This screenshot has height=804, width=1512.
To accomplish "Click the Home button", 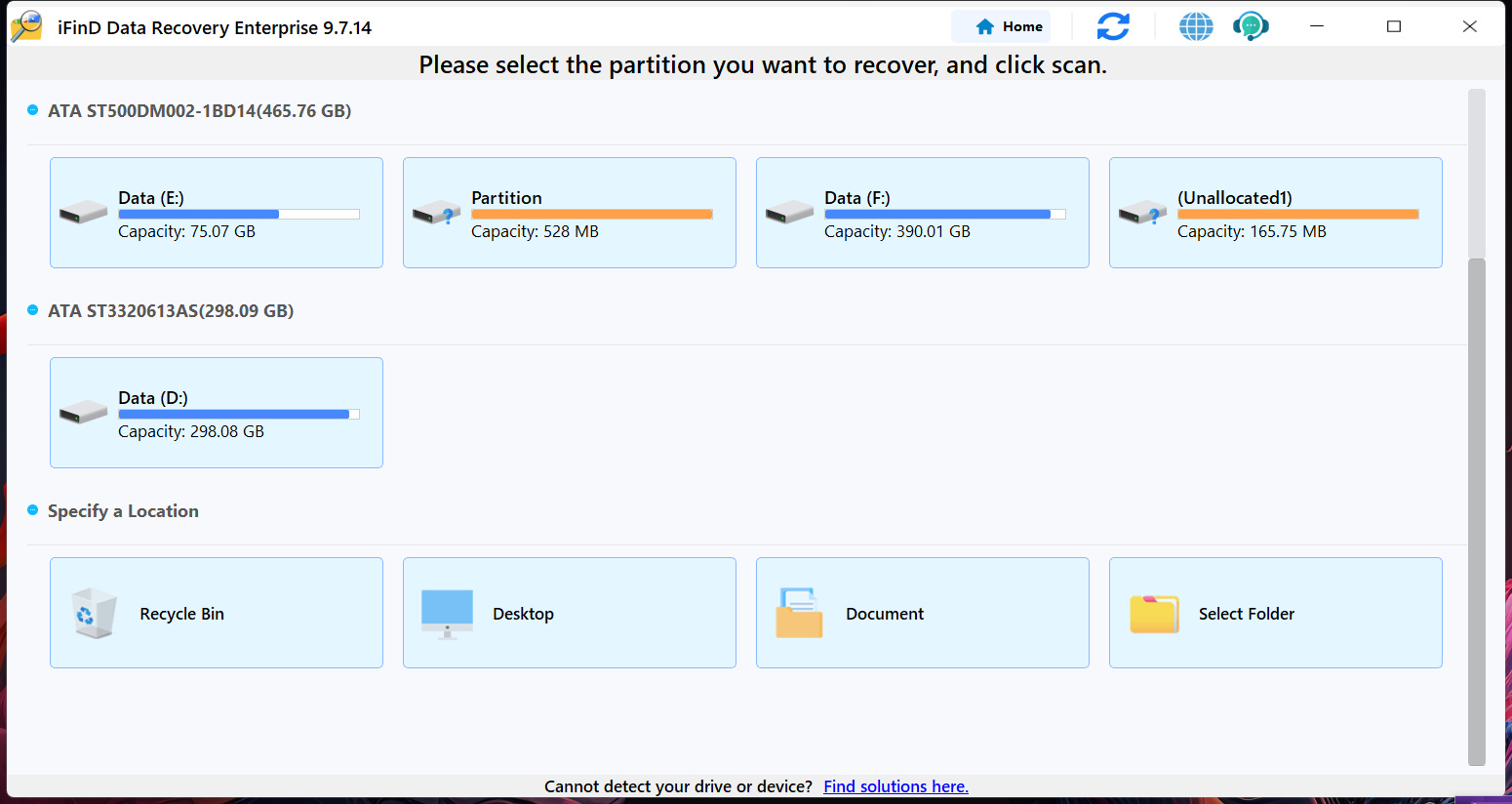I will point(1002,26).
